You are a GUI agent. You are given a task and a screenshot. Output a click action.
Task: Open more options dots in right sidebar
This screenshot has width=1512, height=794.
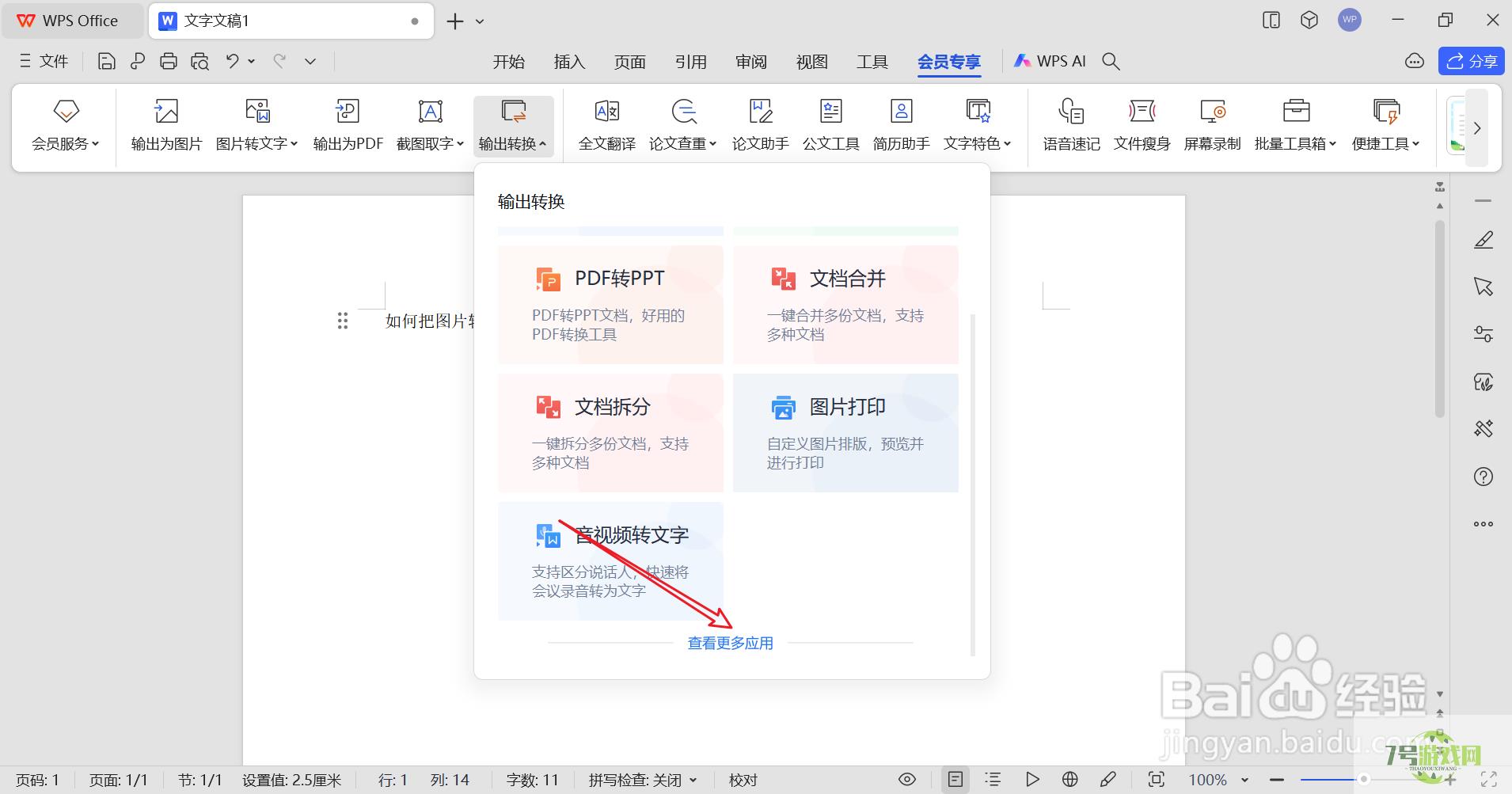1484,524
